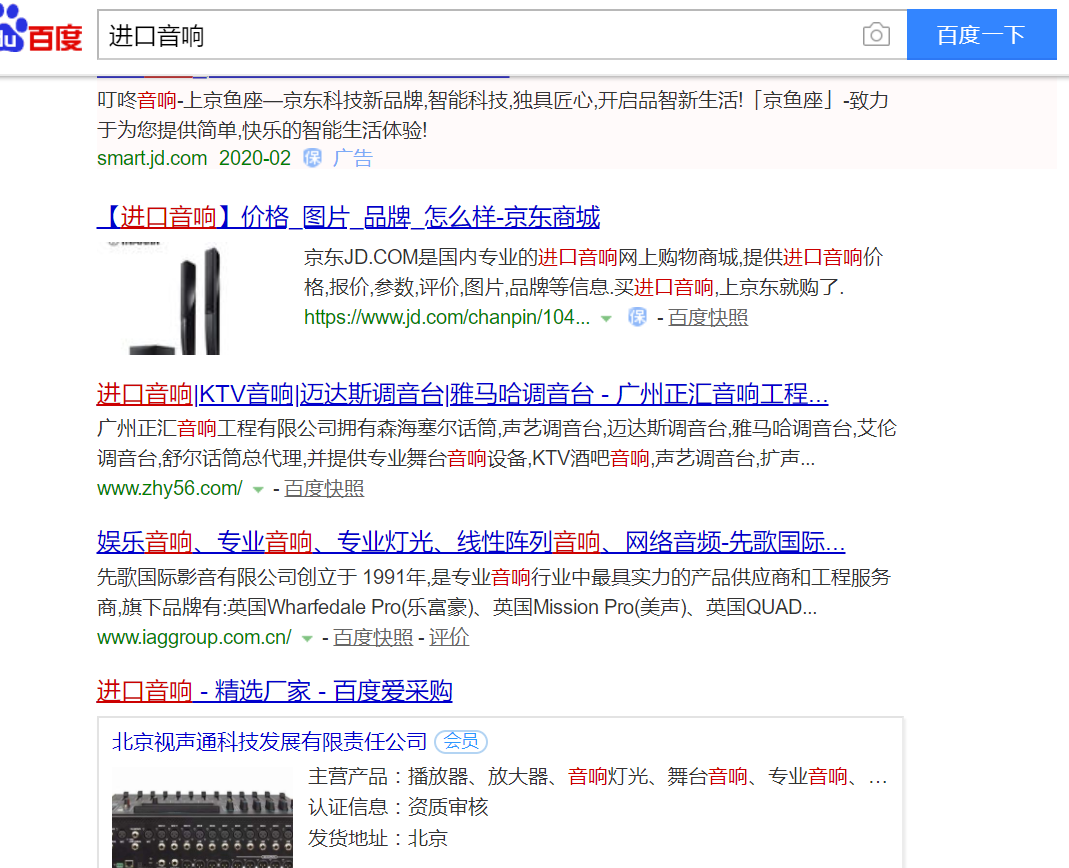Image resolution: width=1069 pixels, height=868 pixels.
Task: Open 百度快照 for the zhy56.com result
Action: pos(324,488)
